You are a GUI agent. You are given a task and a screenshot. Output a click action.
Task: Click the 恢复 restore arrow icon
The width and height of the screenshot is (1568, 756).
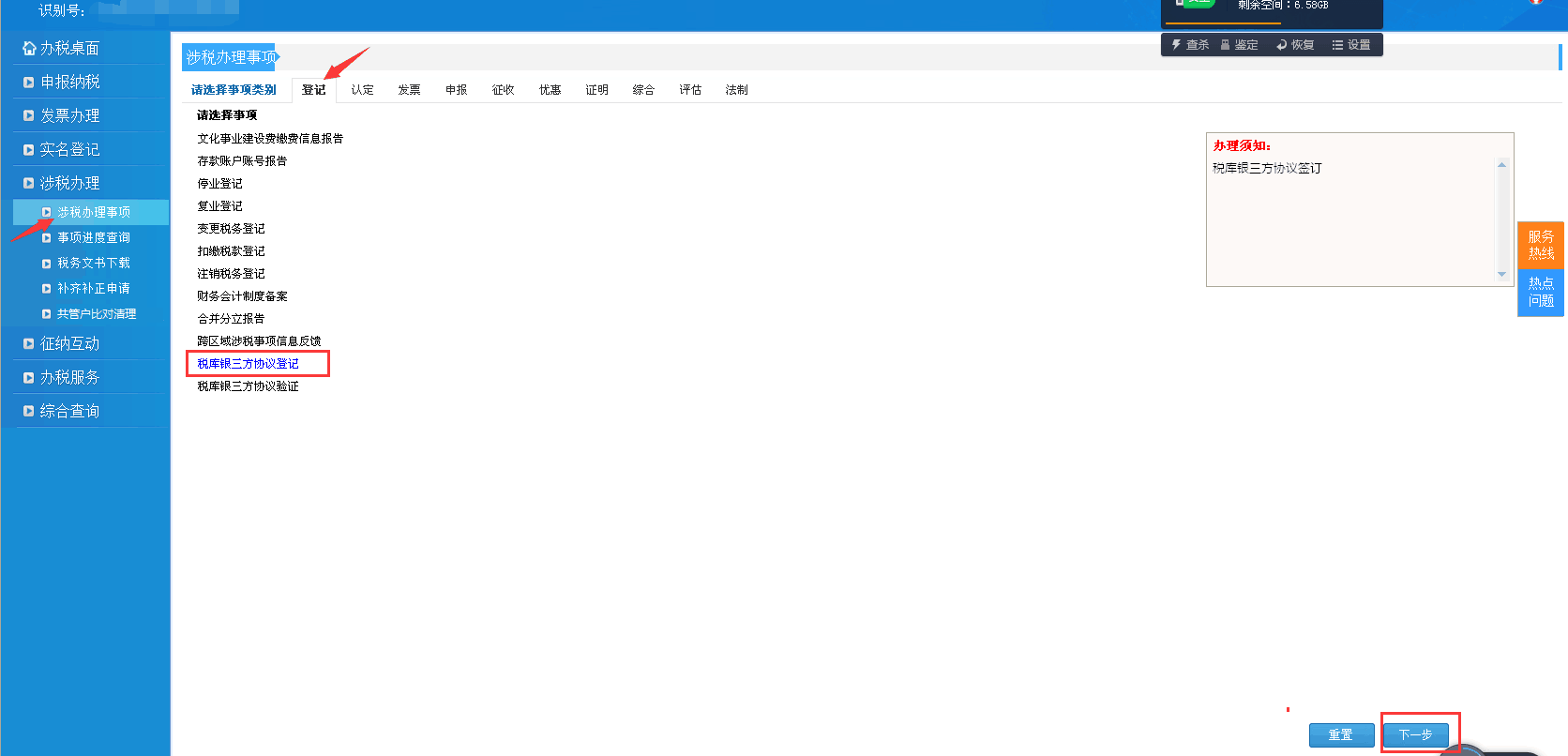pyautogui.click(x=1281, y=45)
